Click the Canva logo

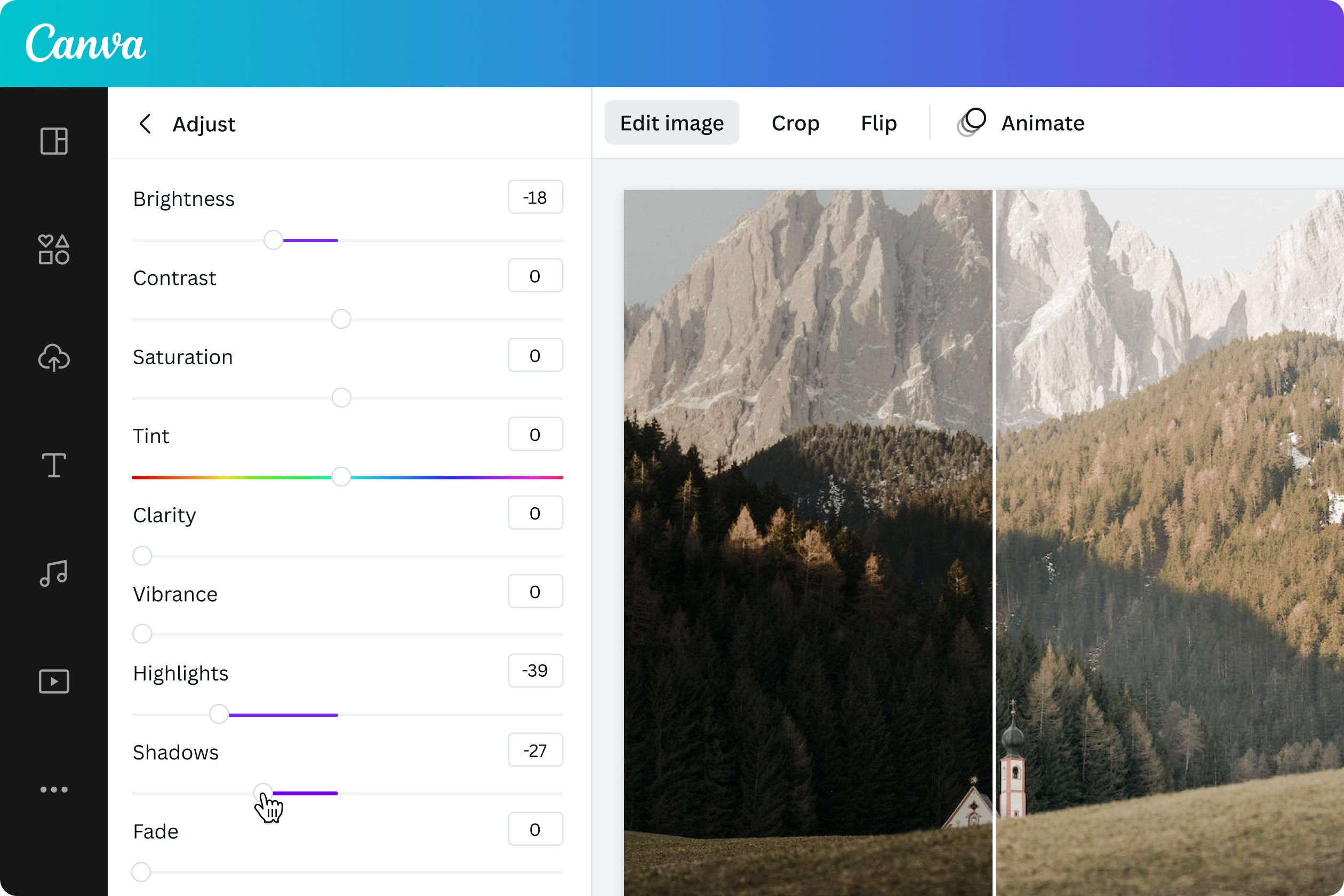[x=87, y=45]
